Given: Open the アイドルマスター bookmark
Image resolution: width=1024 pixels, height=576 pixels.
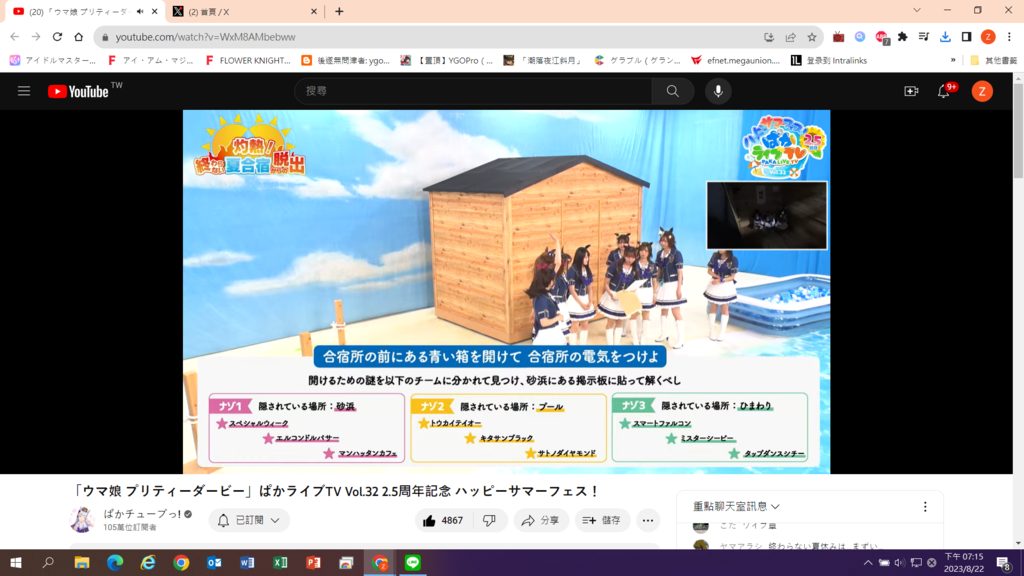Looking at the screenshot, I should pyautogui.click(x=54, y=60).
